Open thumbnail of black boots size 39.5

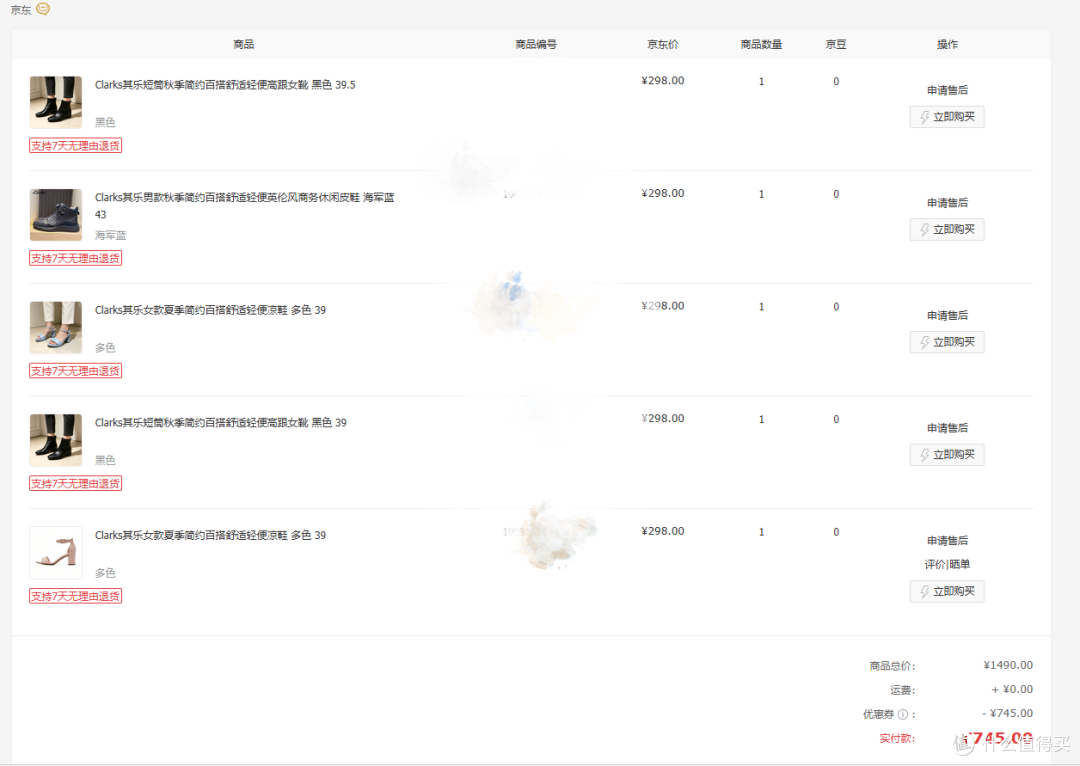click(x=56, y=102)
